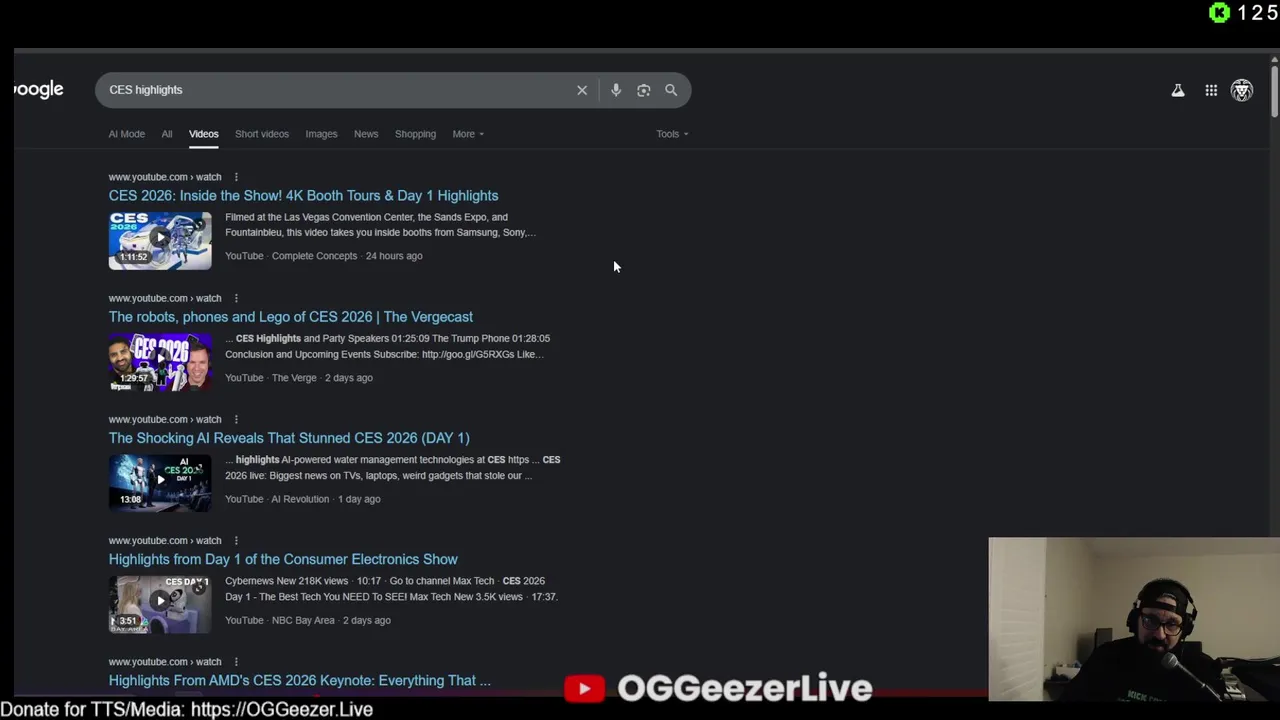1280x720 pixels.
Task: Open the Google apps grid
Action: click(1211, 90)
